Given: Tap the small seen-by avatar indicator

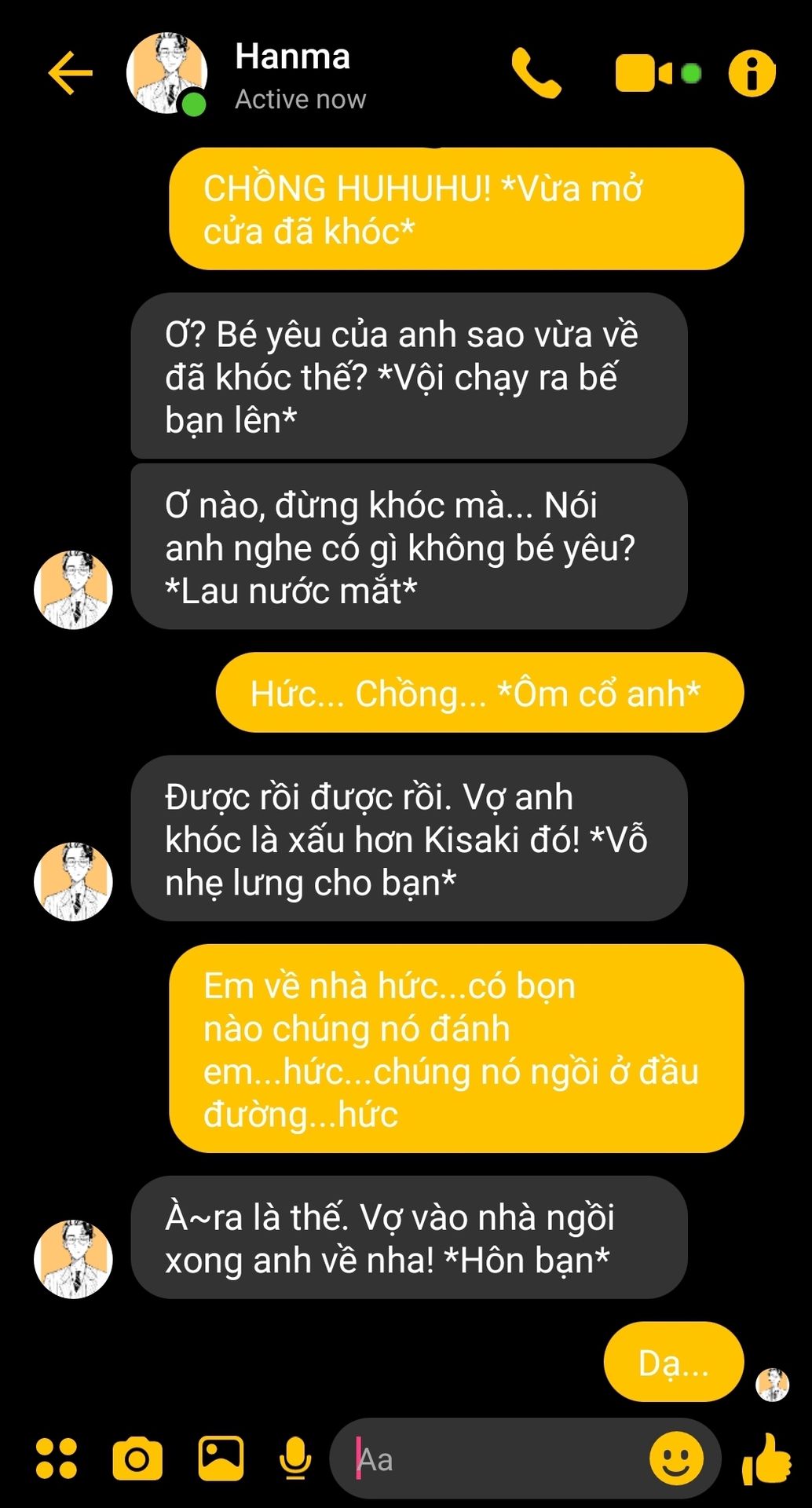Looking at the screenshot, I should point(773,1385).
